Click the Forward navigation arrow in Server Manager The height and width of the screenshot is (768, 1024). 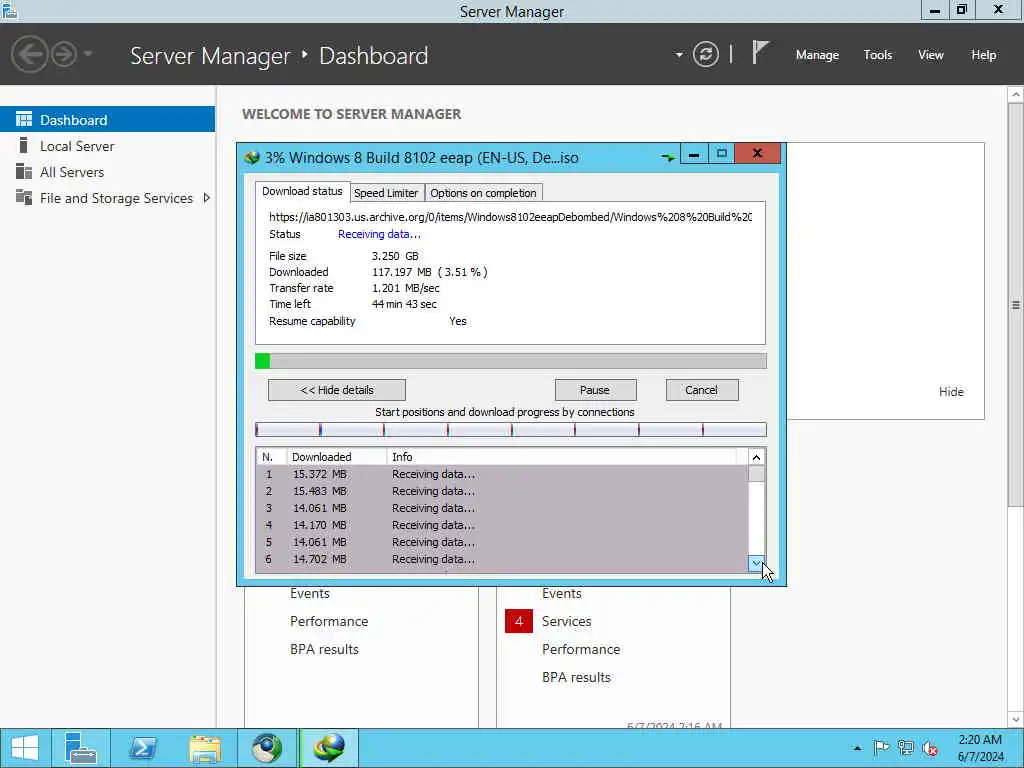coord(64,54)
